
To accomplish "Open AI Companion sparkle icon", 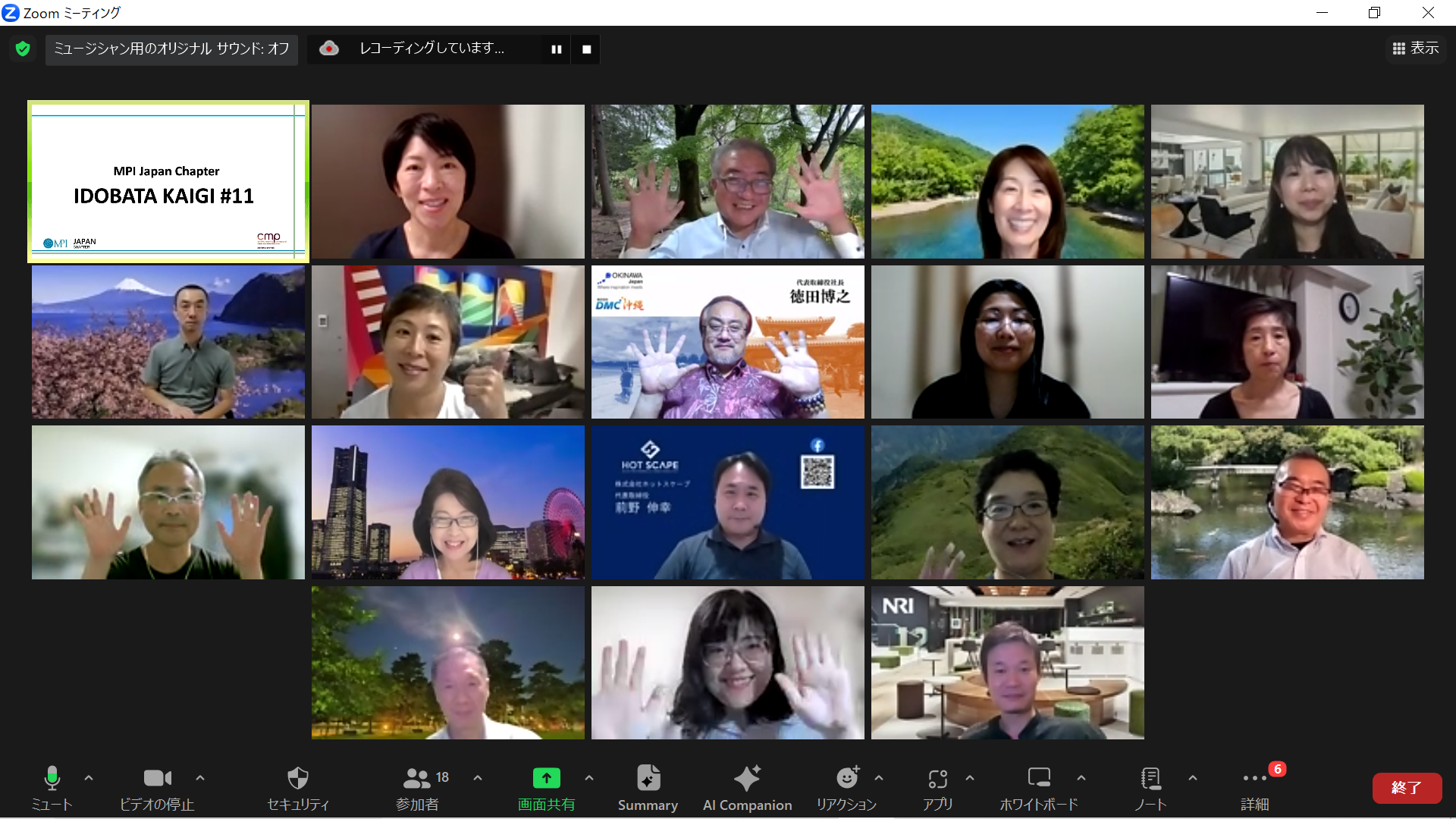I will click(x=747, y=779).
